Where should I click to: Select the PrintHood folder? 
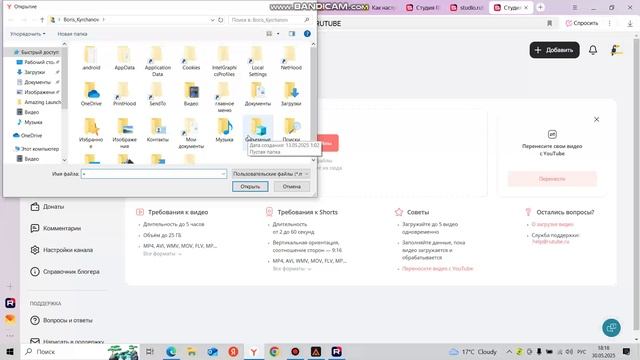coord(124,94)
